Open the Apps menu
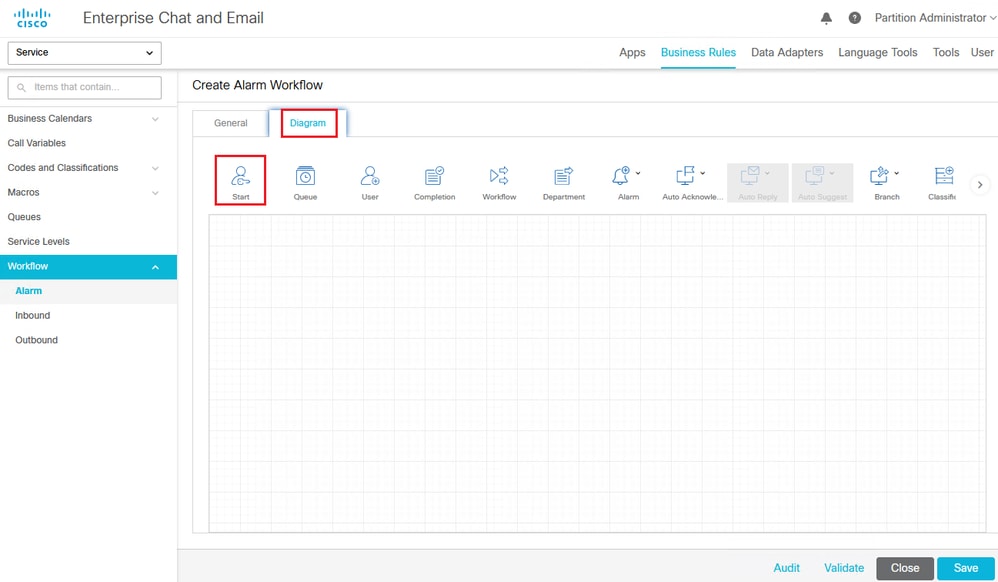The height and width of the screenshot is (582, 998). [632, 52]
